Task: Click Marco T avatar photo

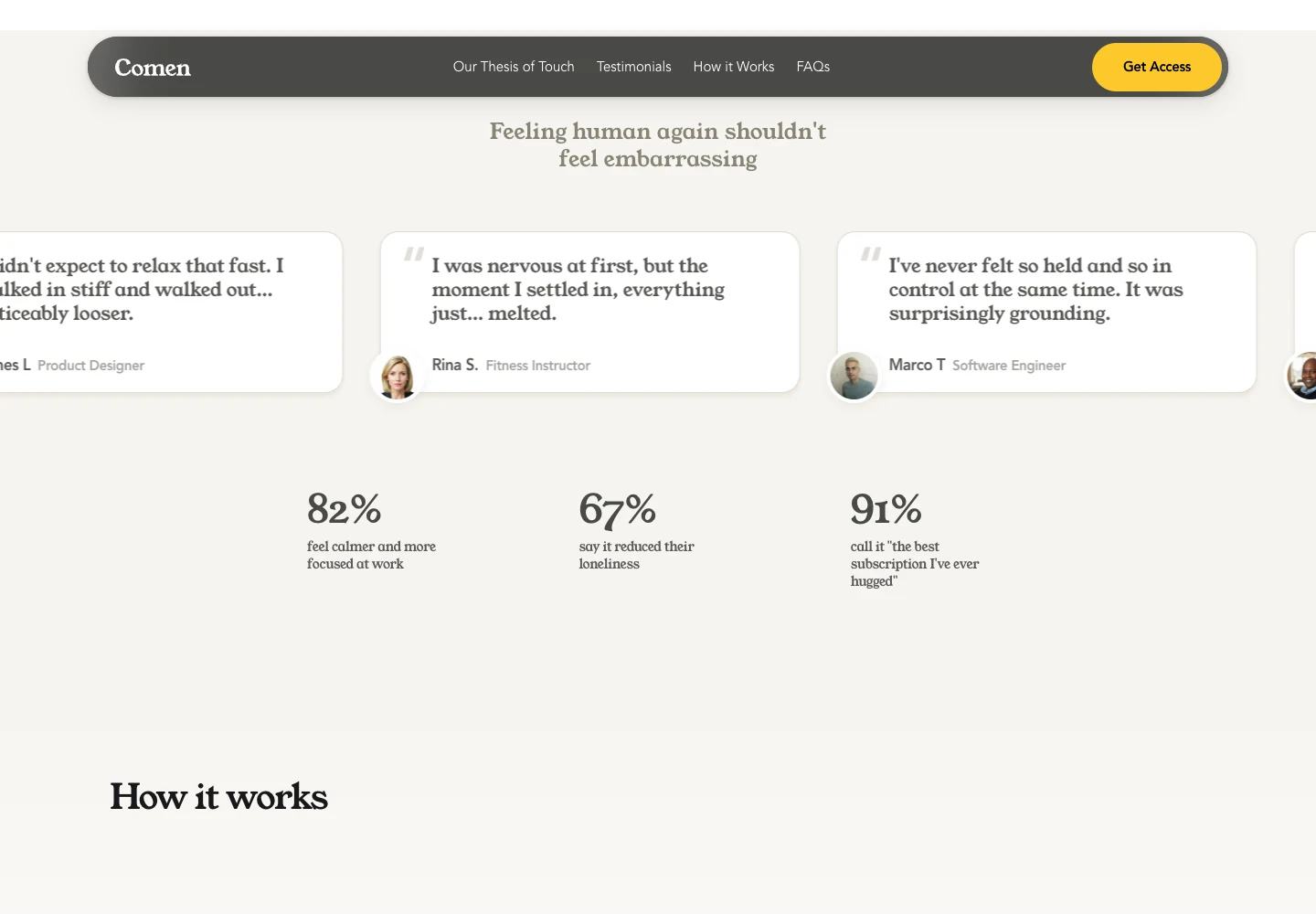Action: (854, 376)
